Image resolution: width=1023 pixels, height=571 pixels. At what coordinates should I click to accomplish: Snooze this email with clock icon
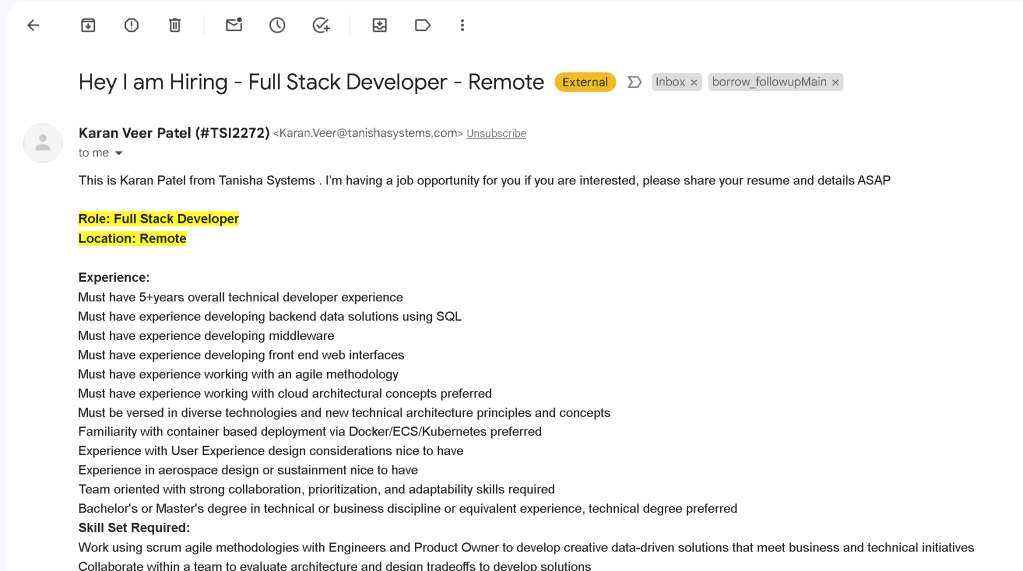click(277, 25)
